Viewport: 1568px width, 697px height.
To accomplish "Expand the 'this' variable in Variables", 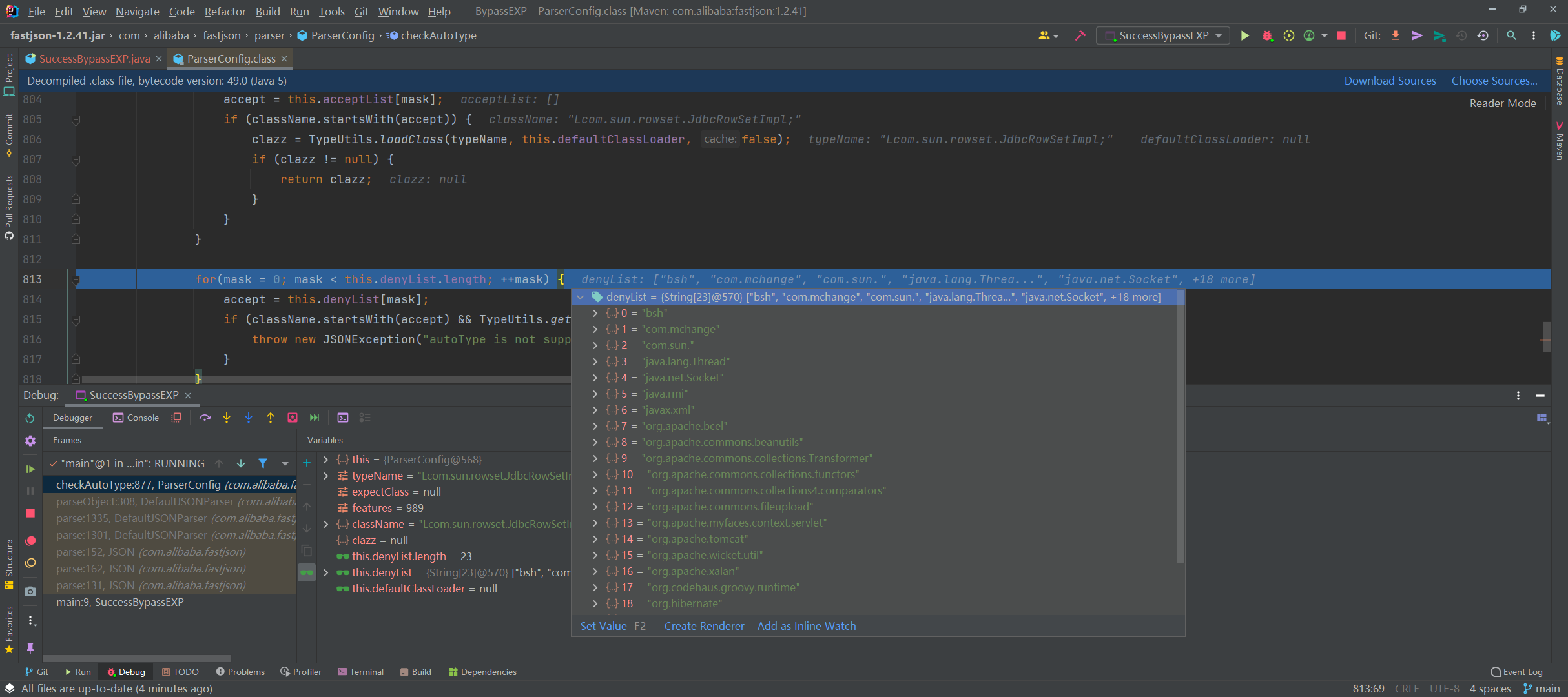I will (x=325, y=460).
